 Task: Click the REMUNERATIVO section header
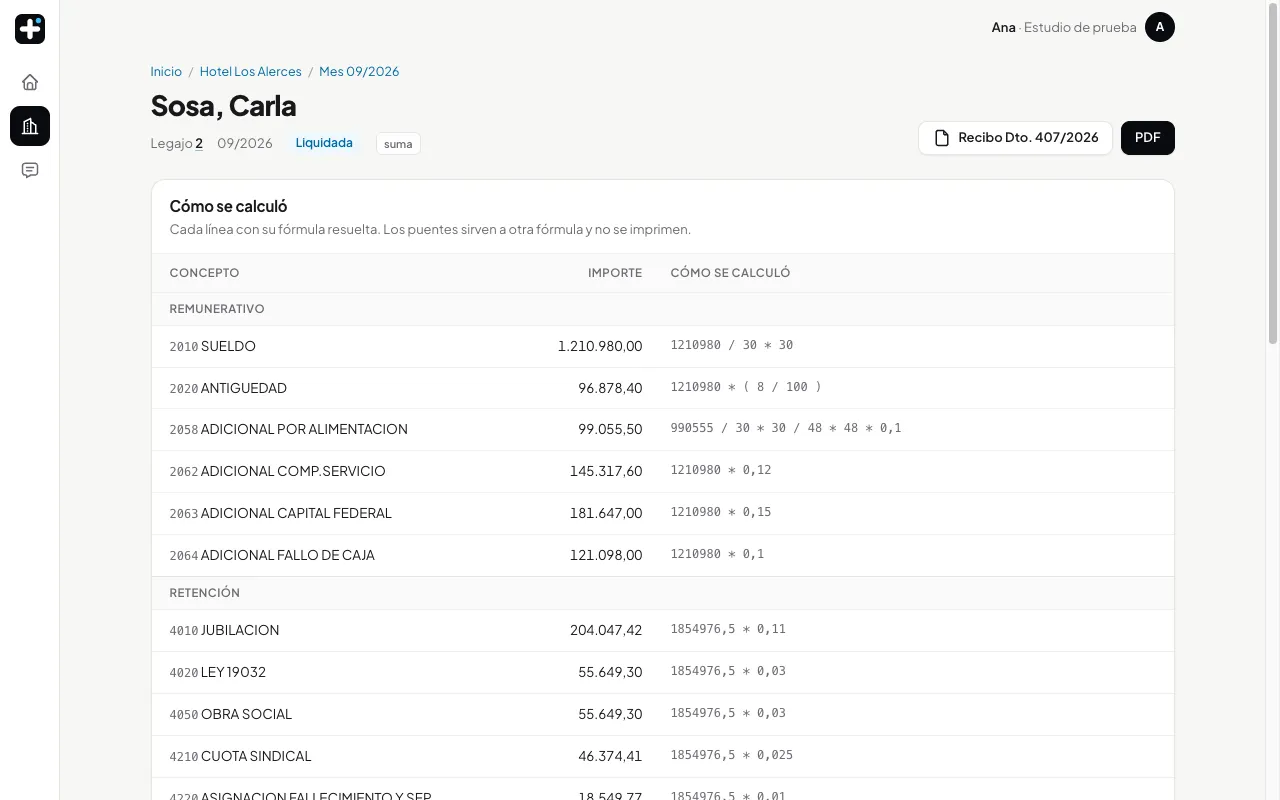(x=217, y=309)
